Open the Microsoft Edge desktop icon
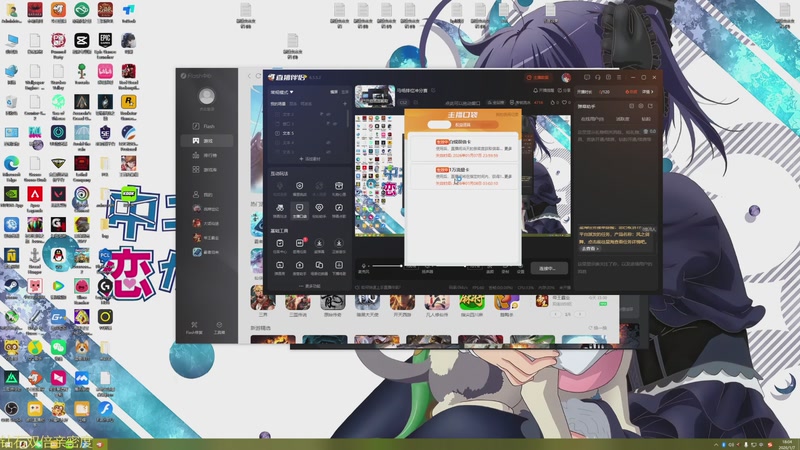Image resolution: width=800 pixels, height=450 pixels. pyautogui.click(x=11, y=167)
